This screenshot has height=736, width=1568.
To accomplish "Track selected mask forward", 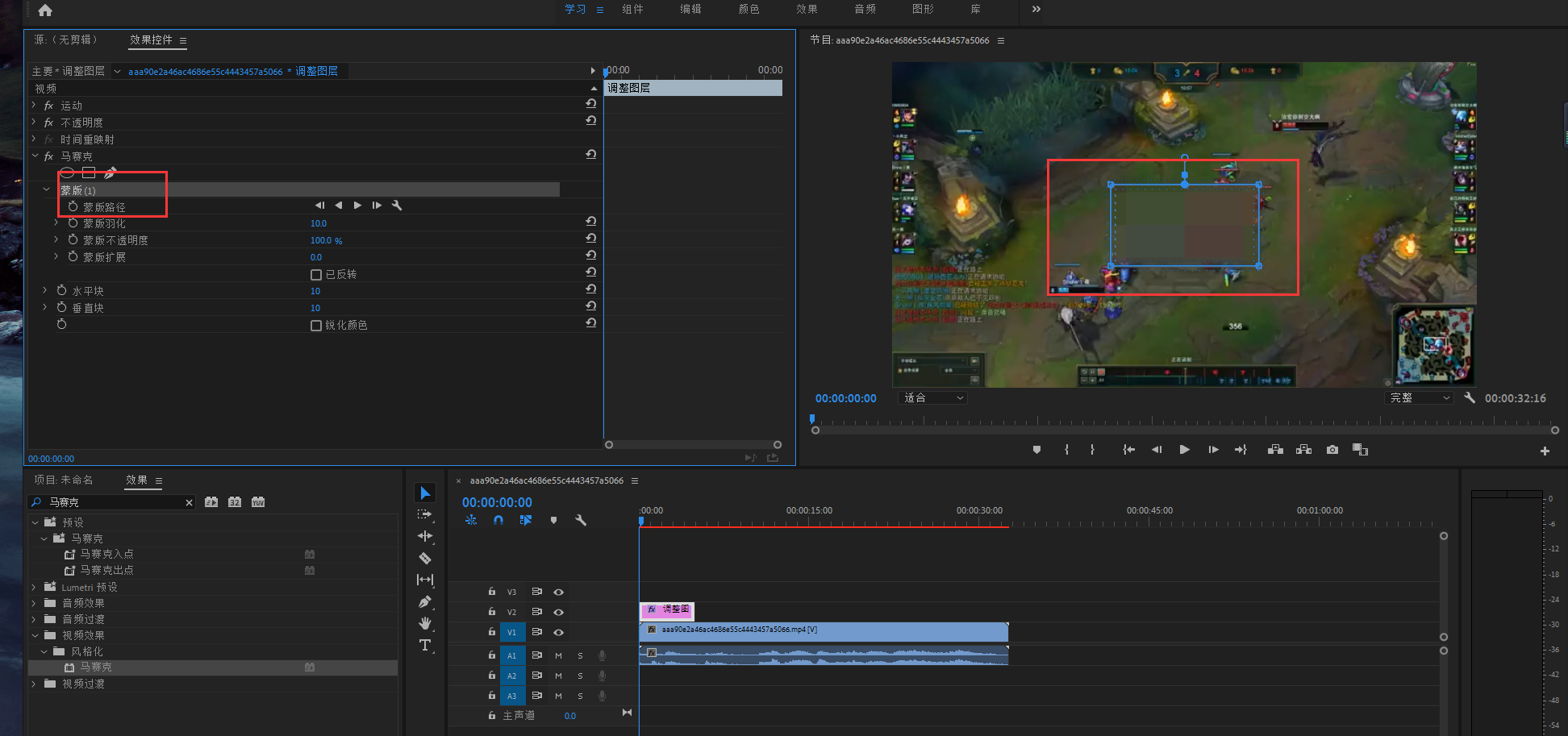I will pos(357,206).
